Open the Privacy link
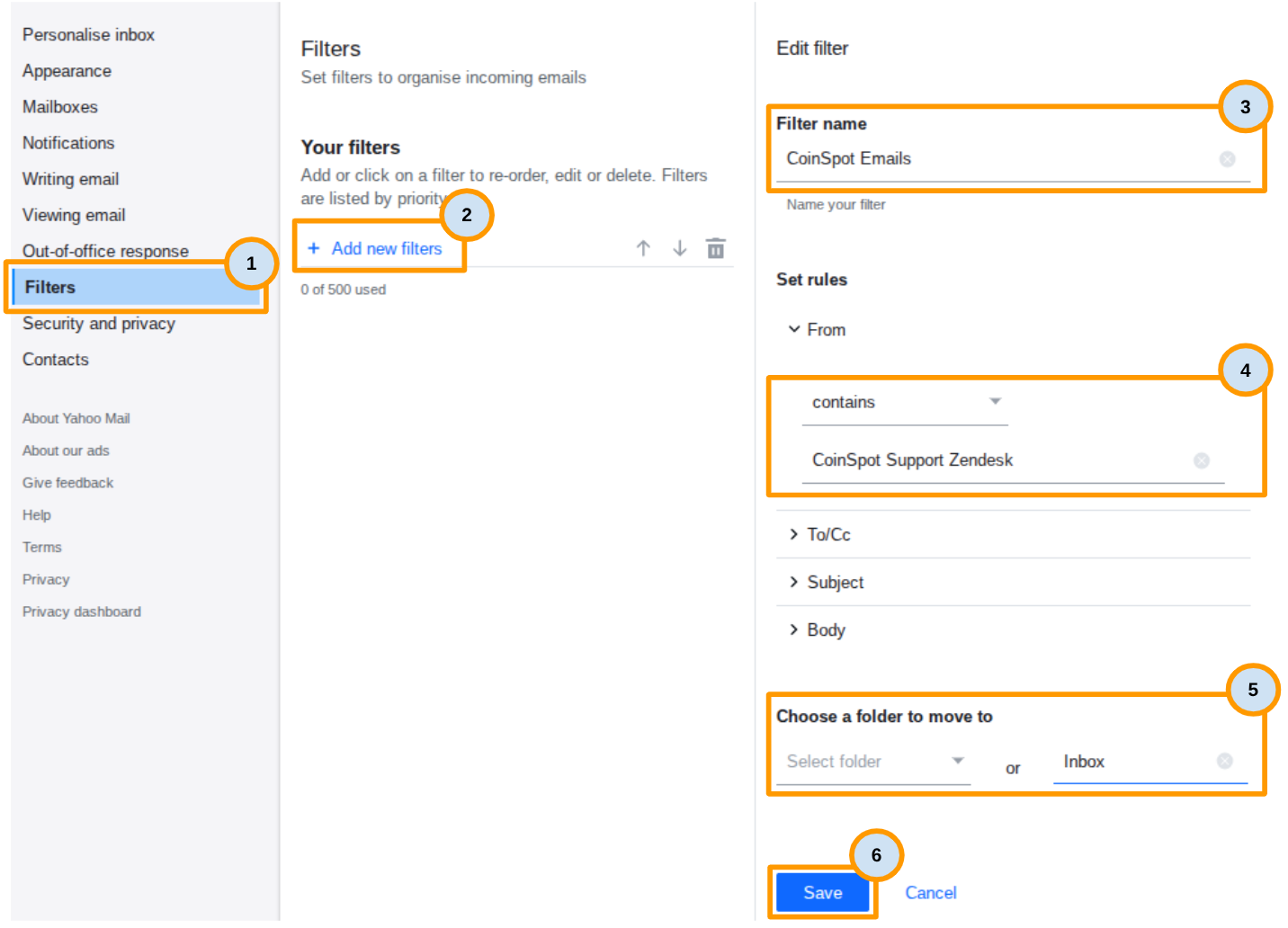 45,579
